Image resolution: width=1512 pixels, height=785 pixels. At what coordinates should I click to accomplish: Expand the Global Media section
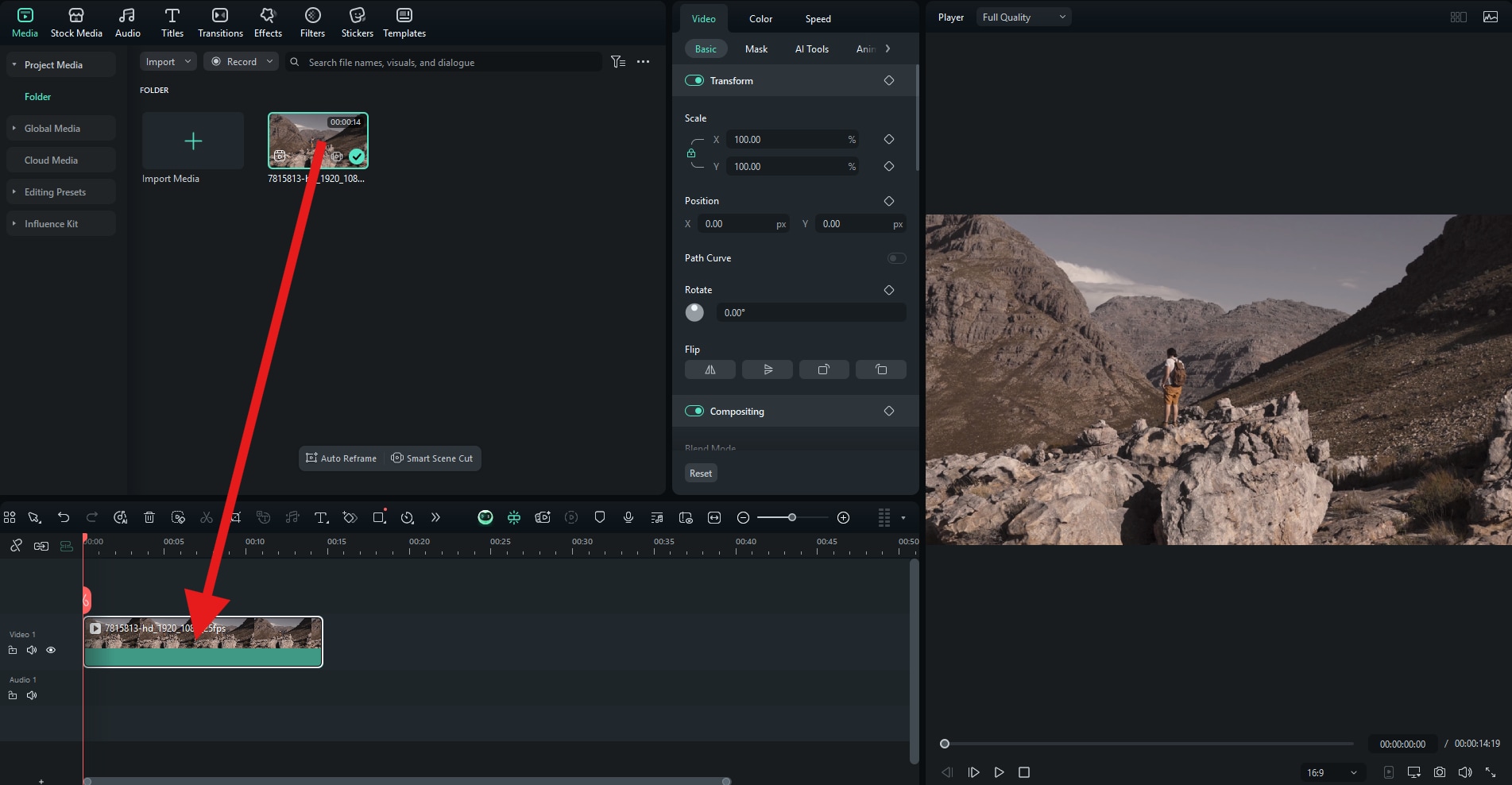[x=14, y=129]
